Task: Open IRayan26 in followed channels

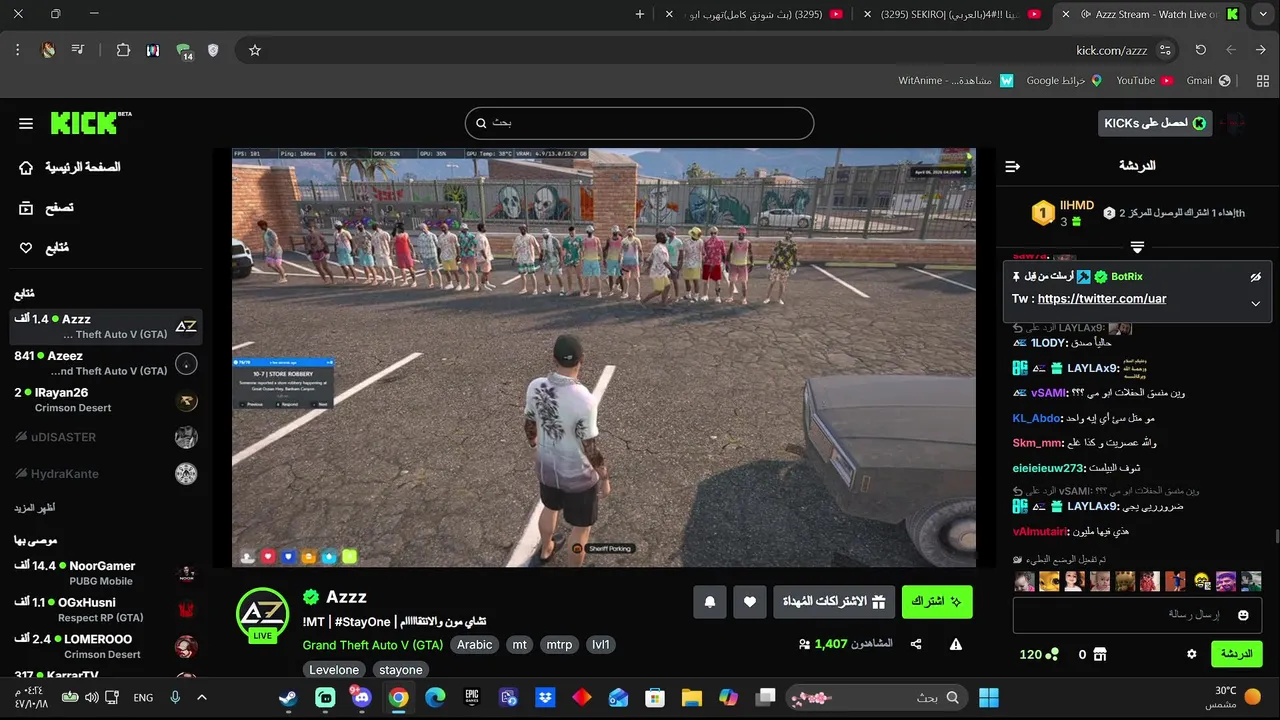Action: coord(106,400)
